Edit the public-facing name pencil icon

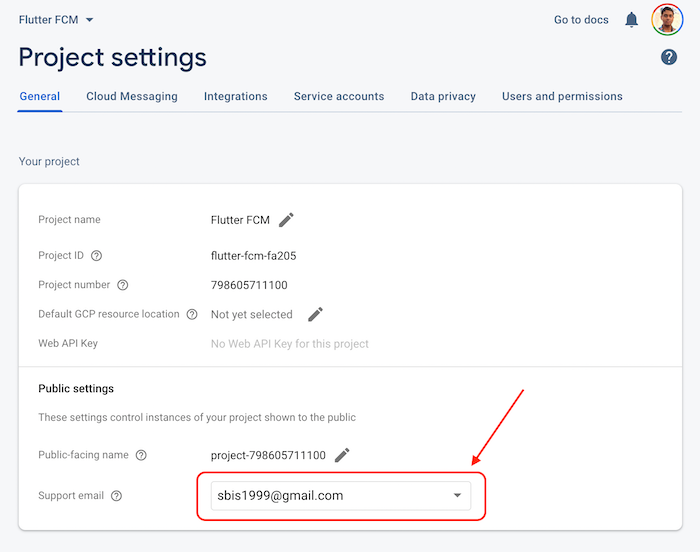342,455
